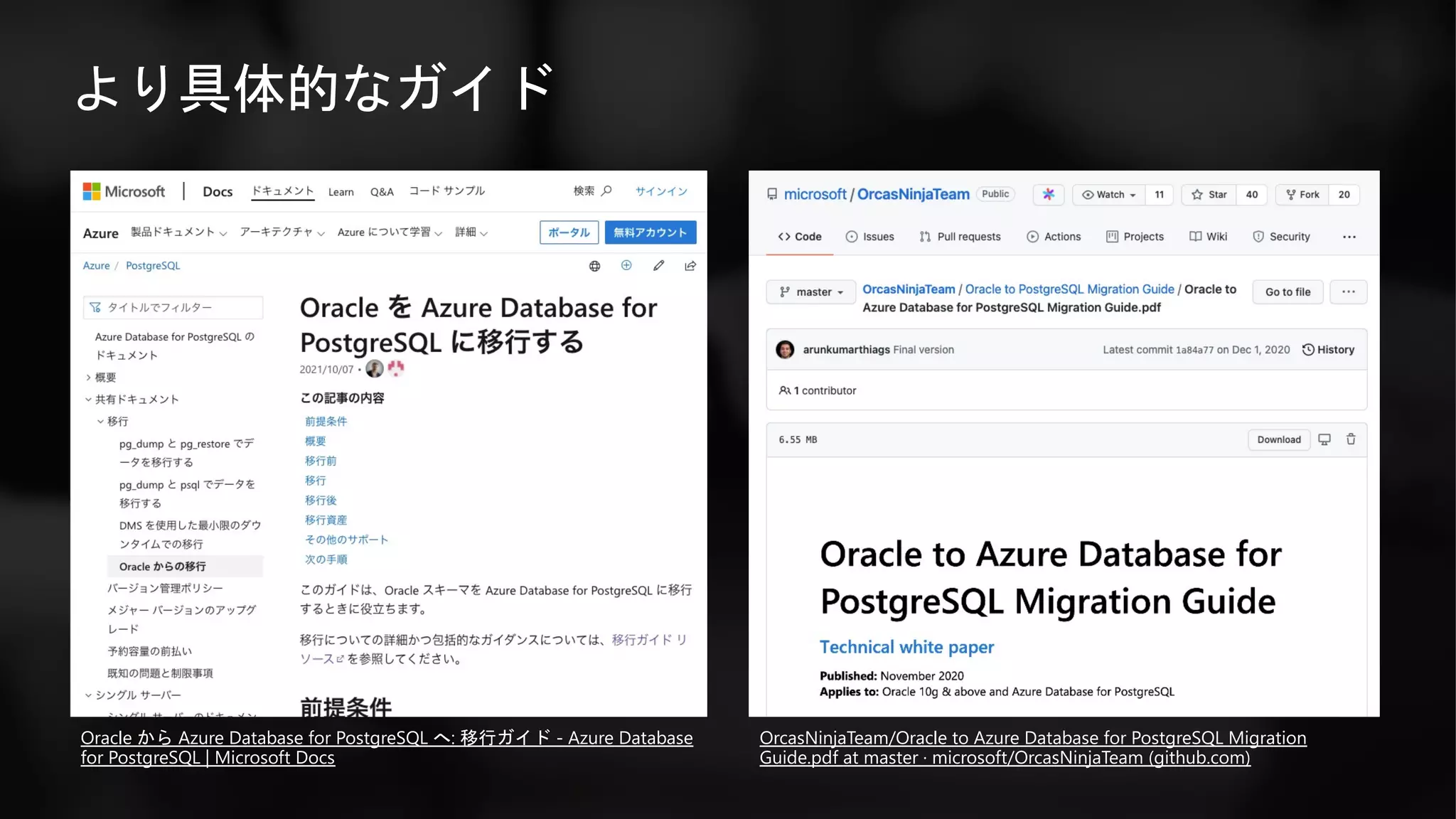
Task: Select the Learn tab in Docs header
Action: pos(341,192)
